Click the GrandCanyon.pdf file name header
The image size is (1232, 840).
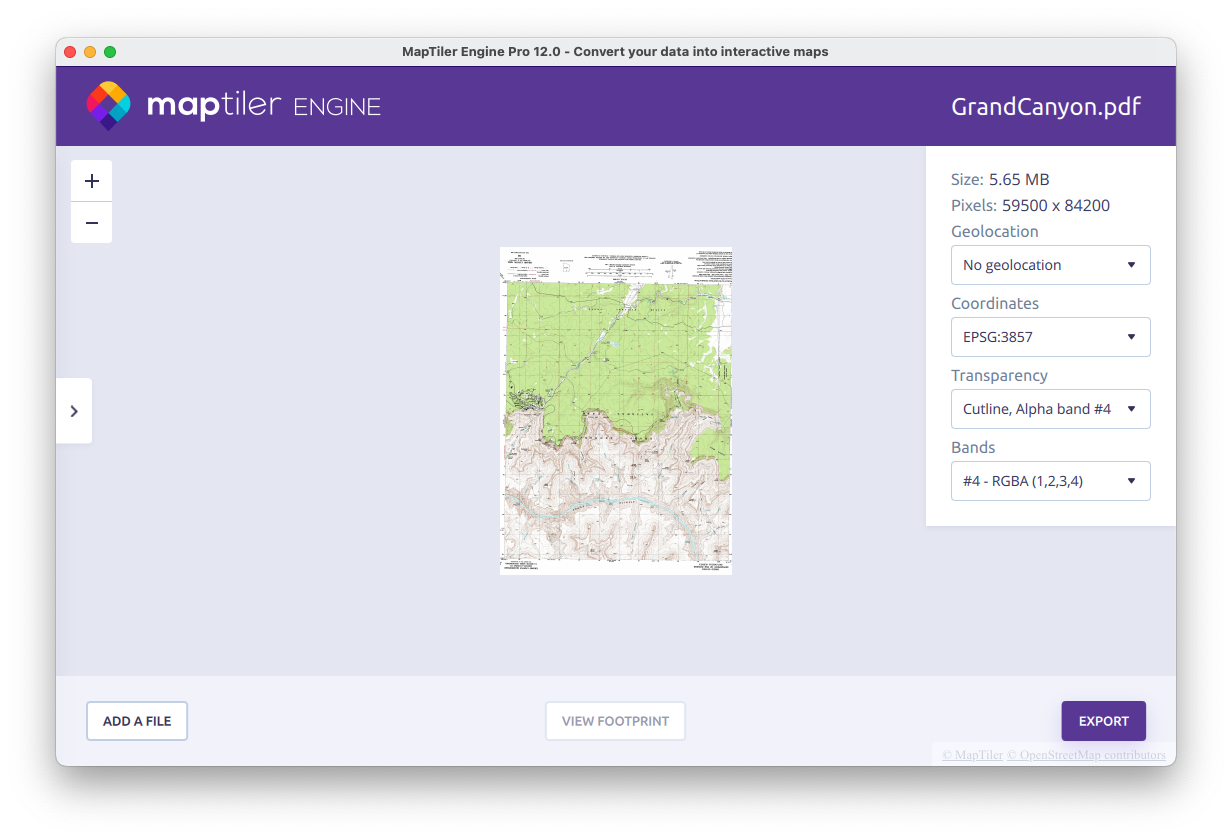point(1045,107)
